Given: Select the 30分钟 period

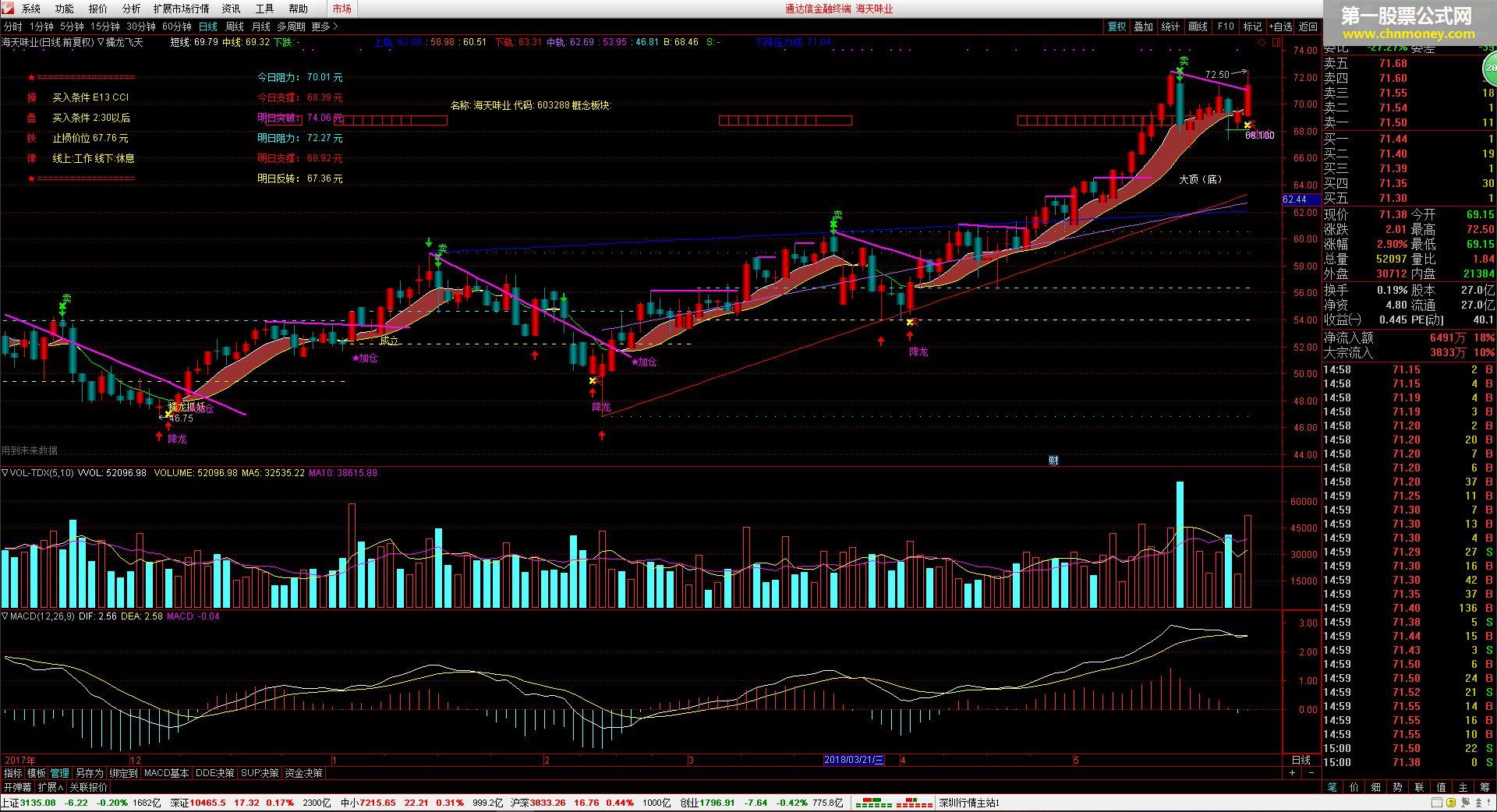Looking at the screenshot, I should coord(141,26).
